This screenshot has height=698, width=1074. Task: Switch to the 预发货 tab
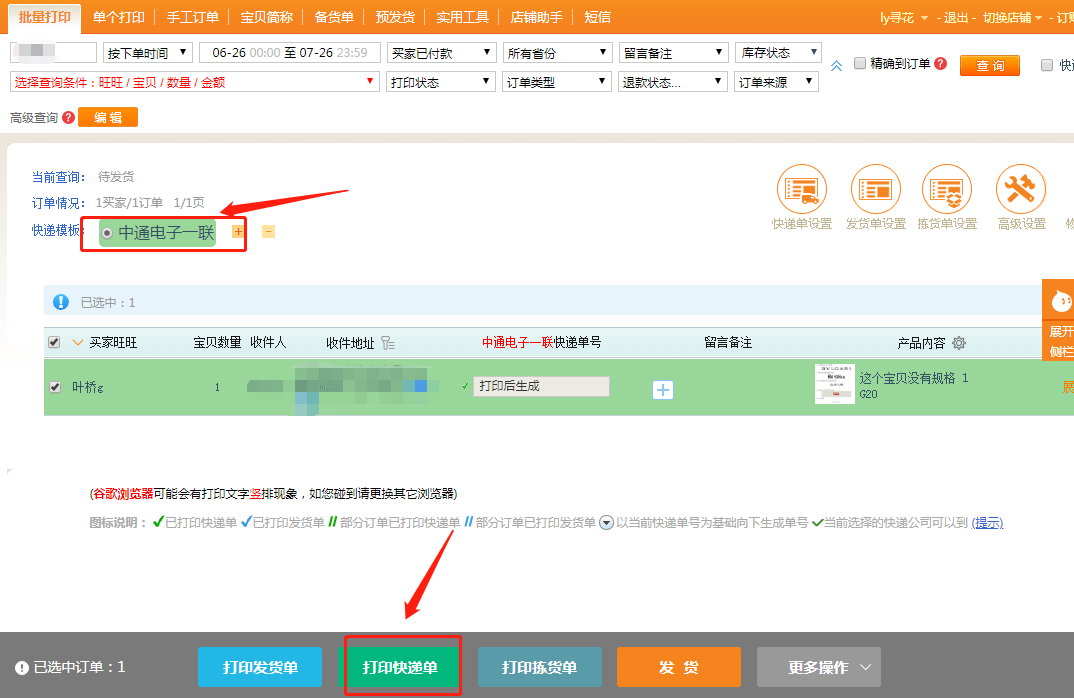(x=395, y=17)
